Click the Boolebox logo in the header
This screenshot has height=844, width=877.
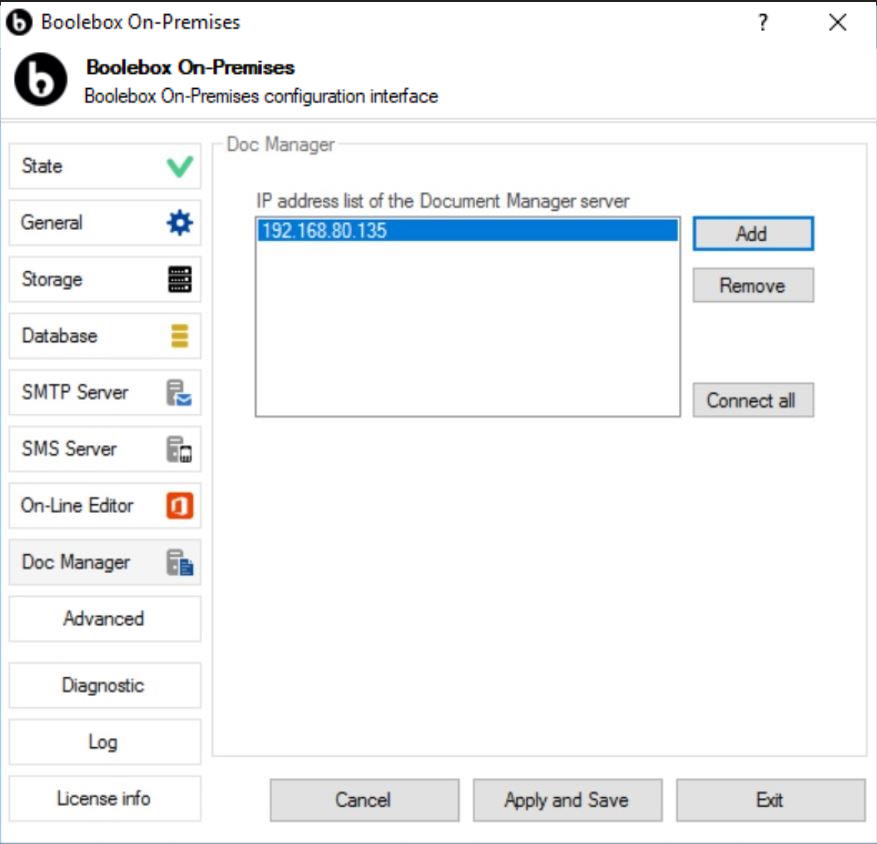[x=41, y=79]
